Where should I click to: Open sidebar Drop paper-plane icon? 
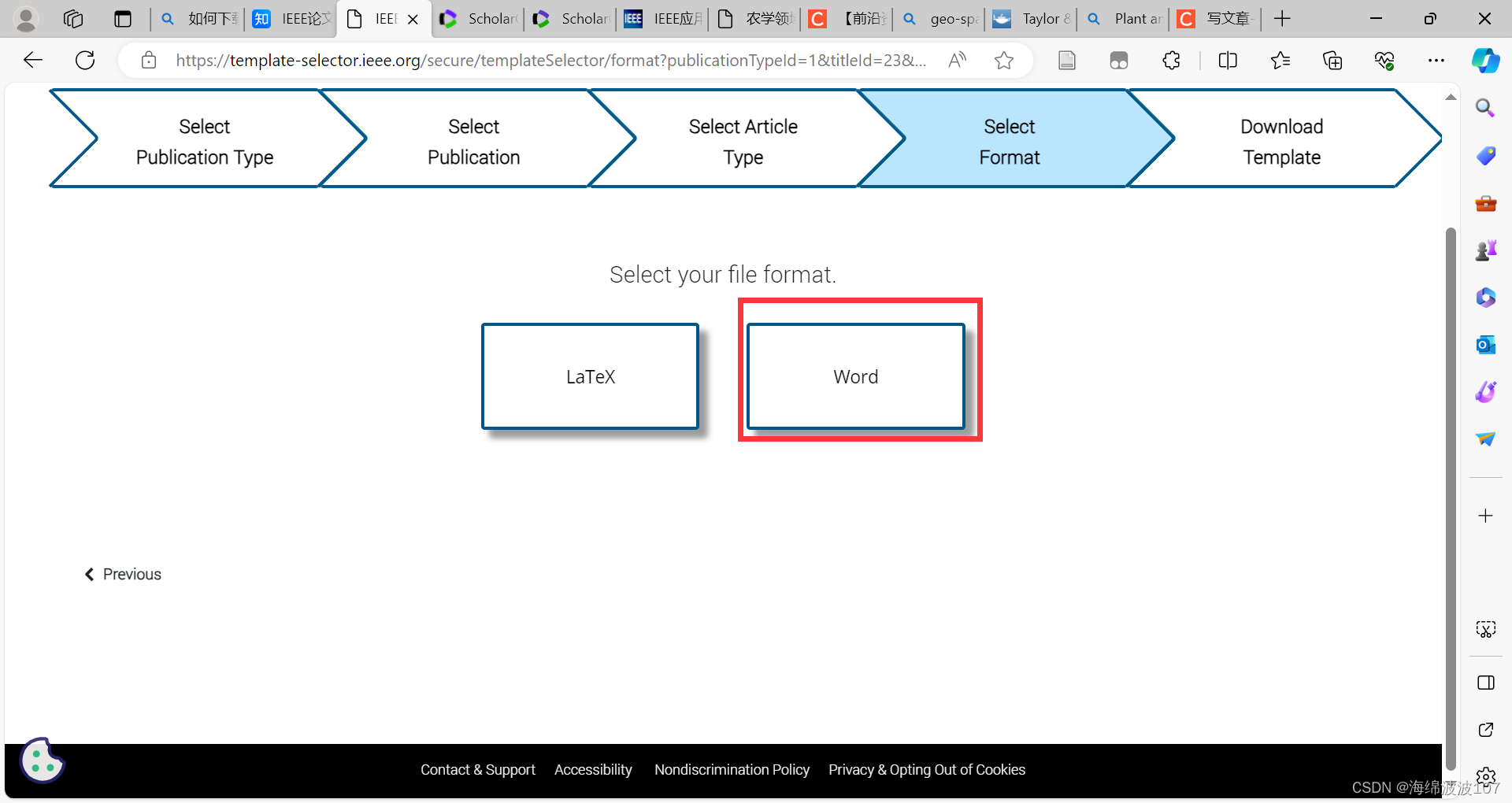click(x=1485, y=439)
